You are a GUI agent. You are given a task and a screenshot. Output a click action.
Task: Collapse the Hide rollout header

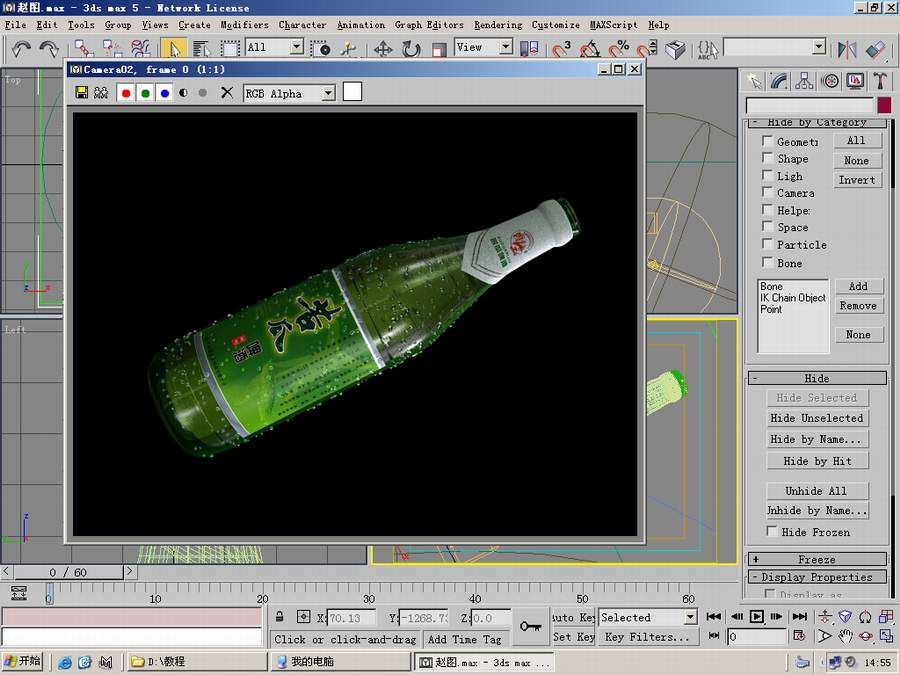tap(817, 378)
